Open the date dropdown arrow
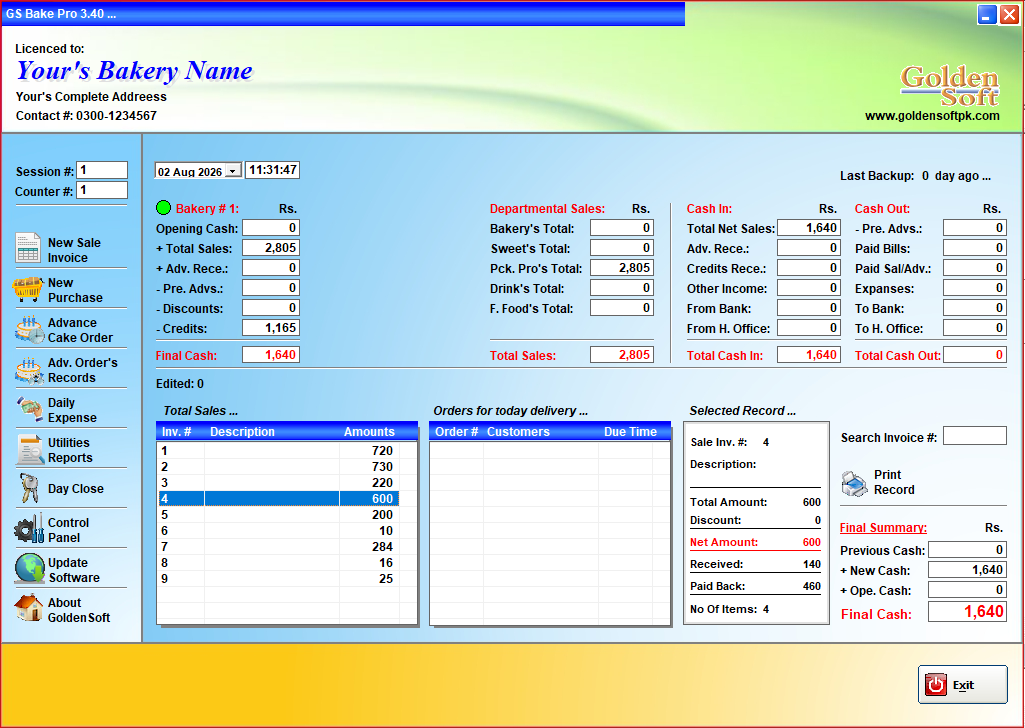This screenshot has width=1025, height=728. (233, 171)
